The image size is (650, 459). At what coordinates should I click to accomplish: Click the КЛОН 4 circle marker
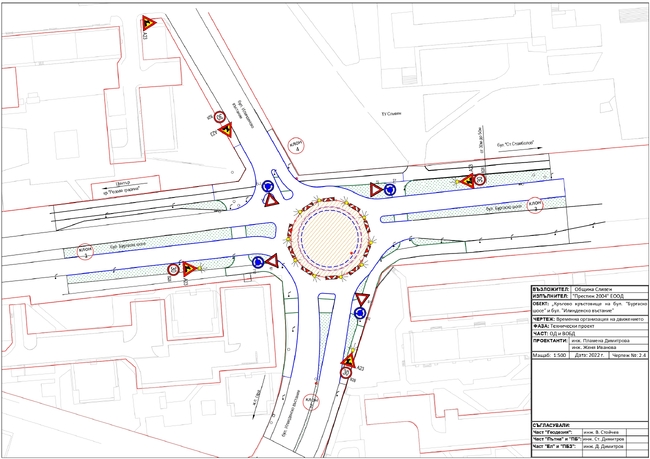[x=296, y=146]
